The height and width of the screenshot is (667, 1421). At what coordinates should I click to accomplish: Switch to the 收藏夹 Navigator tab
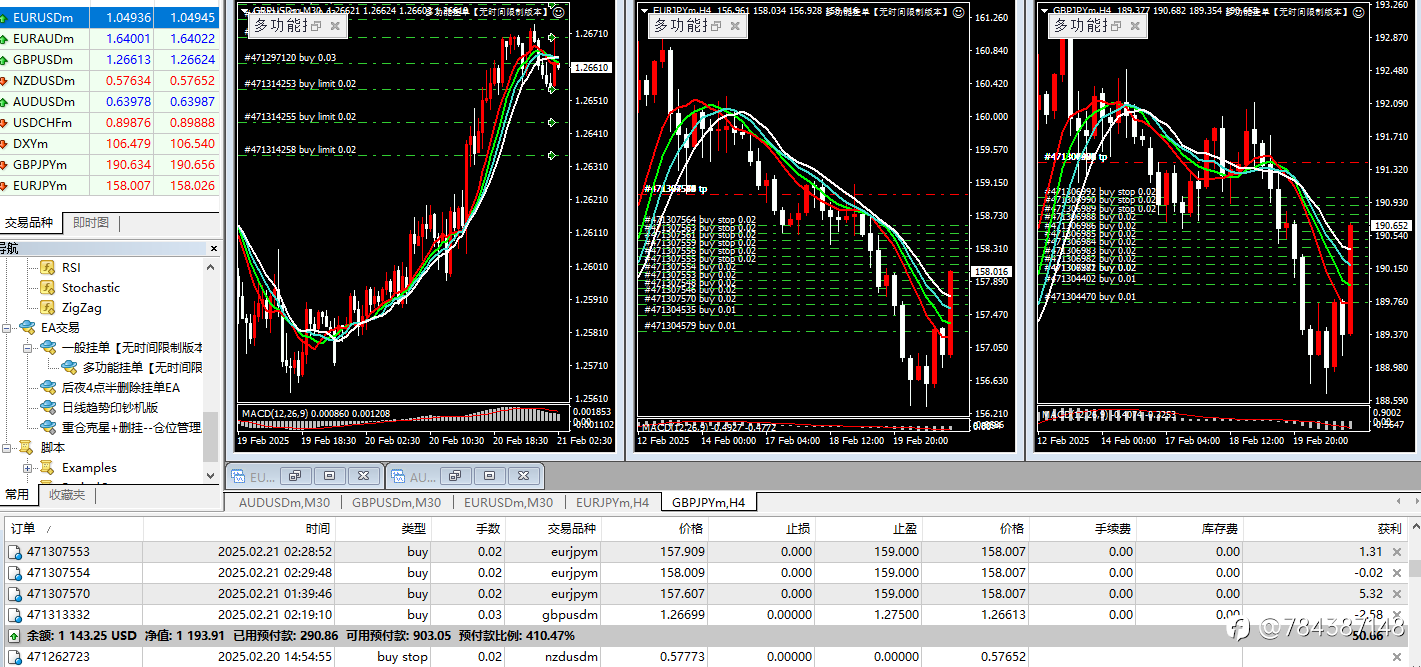click(x=68, y=494)
